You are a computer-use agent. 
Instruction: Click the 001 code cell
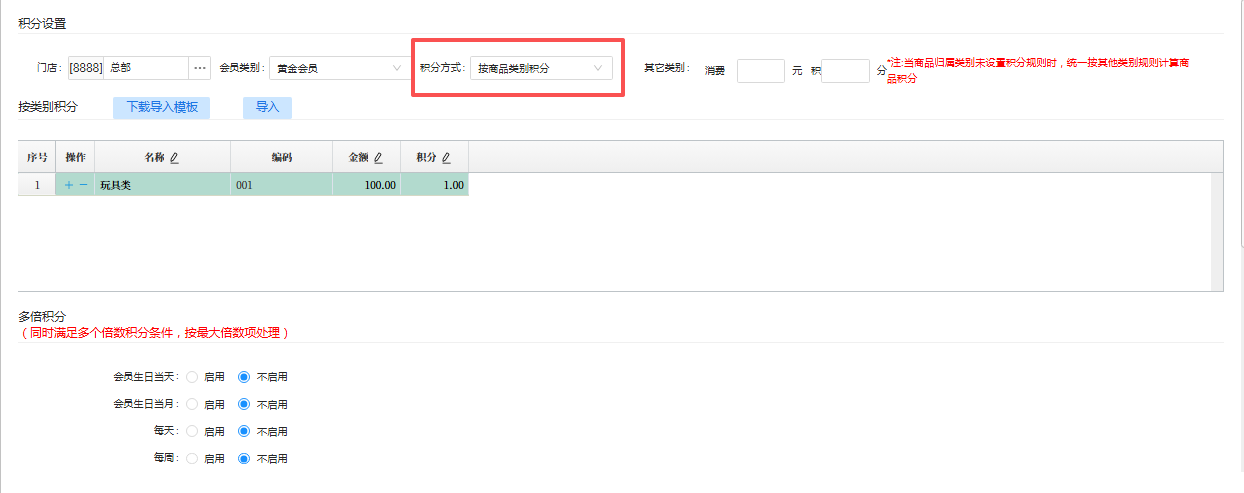[282, 185]
